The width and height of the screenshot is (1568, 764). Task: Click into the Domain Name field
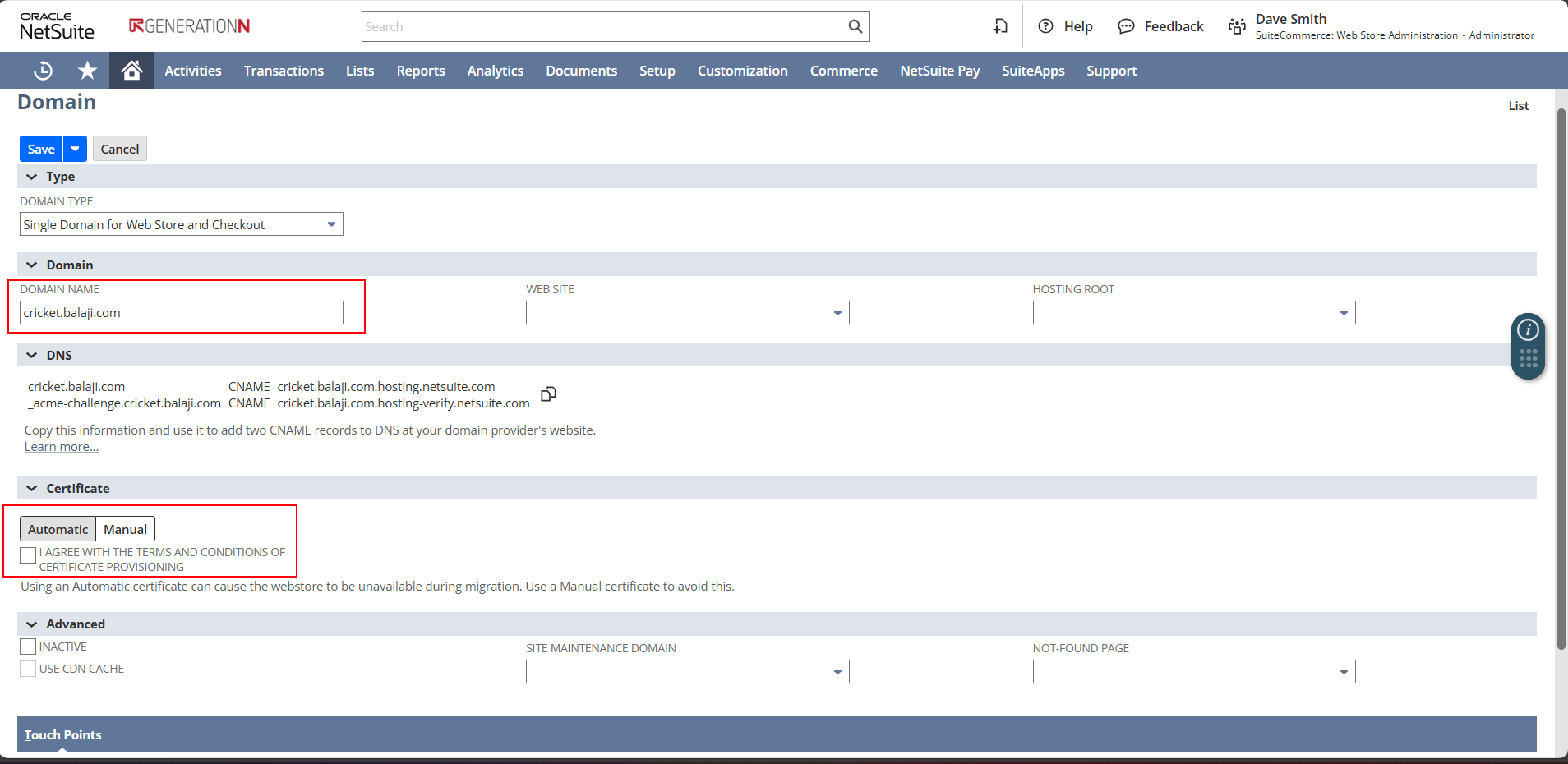pyautogui.click(x=181, y=313)
